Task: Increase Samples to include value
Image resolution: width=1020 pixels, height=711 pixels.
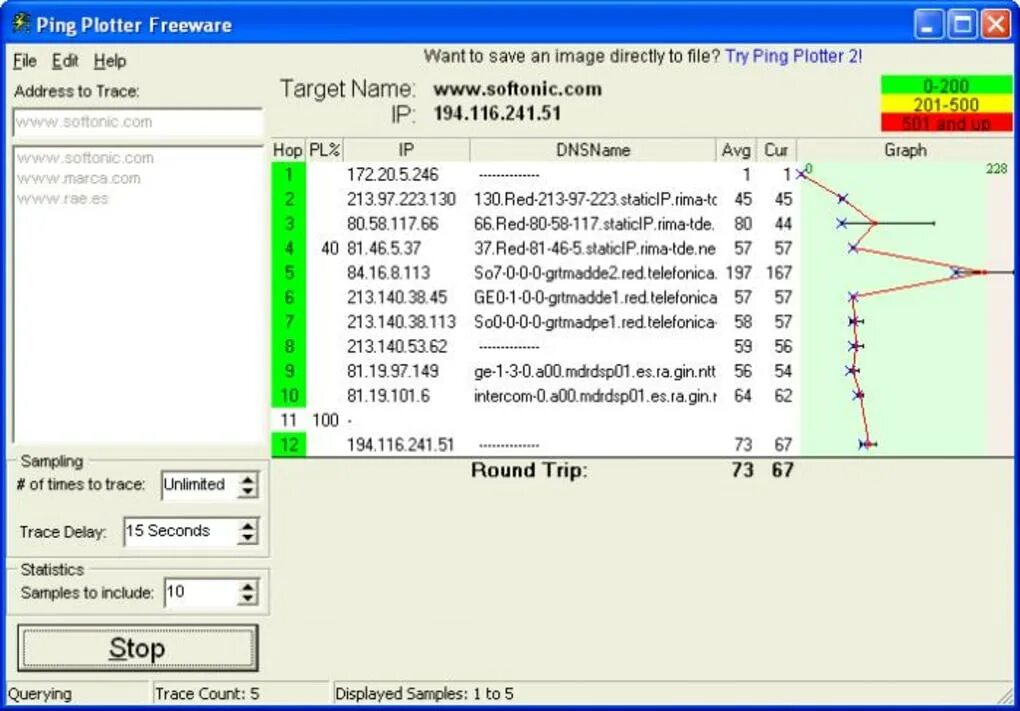Action: coord(247,586)
